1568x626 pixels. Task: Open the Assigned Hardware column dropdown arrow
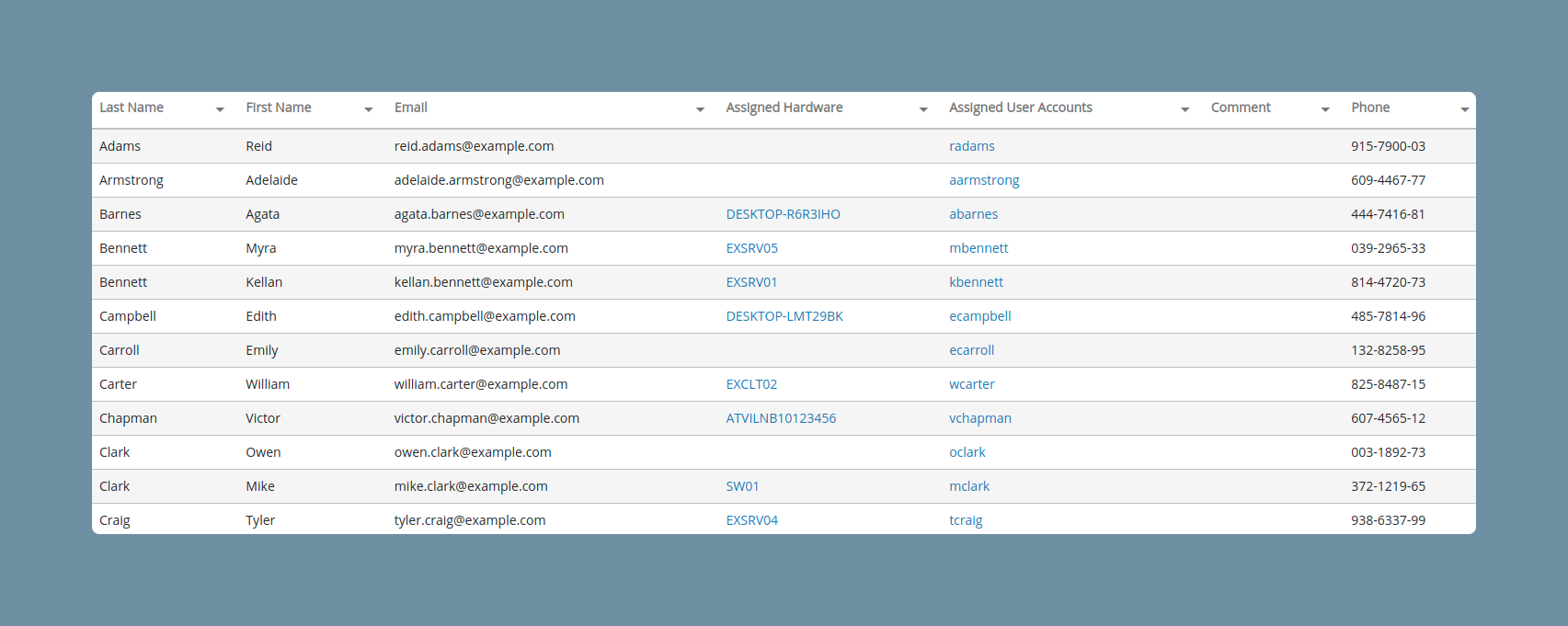click(923, 109)
